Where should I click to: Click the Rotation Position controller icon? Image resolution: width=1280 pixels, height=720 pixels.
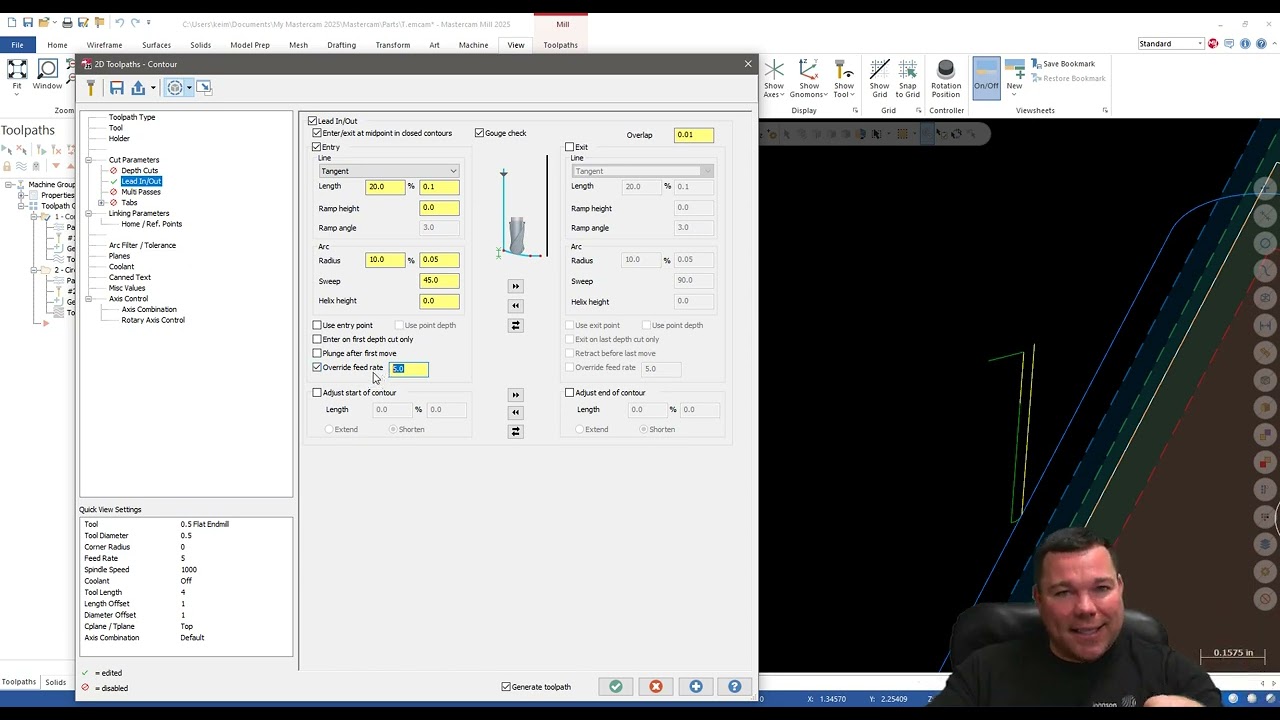click(946, 70)
